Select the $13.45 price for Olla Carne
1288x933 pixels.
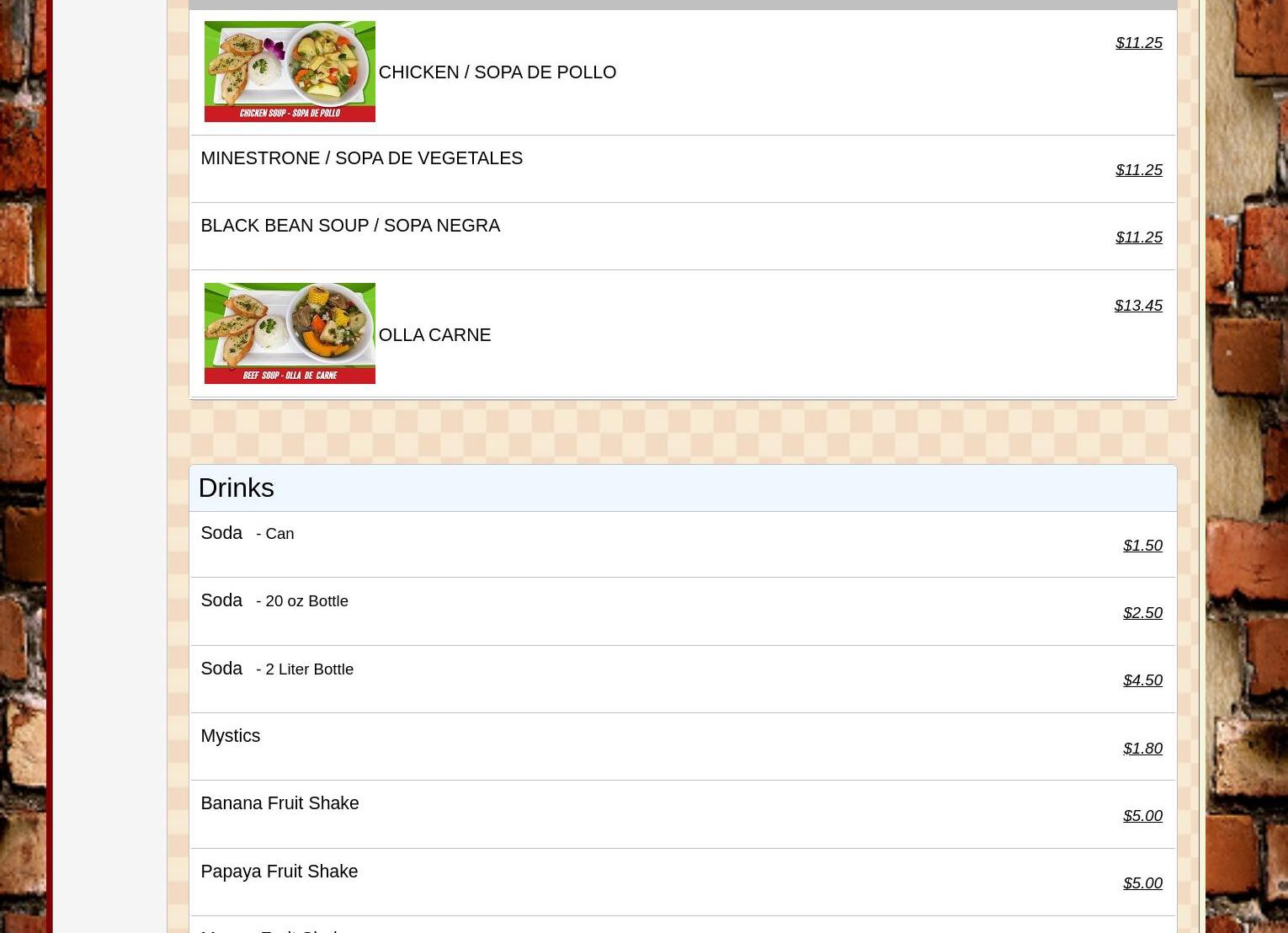pyautogui.click(x=1138, y=305)
